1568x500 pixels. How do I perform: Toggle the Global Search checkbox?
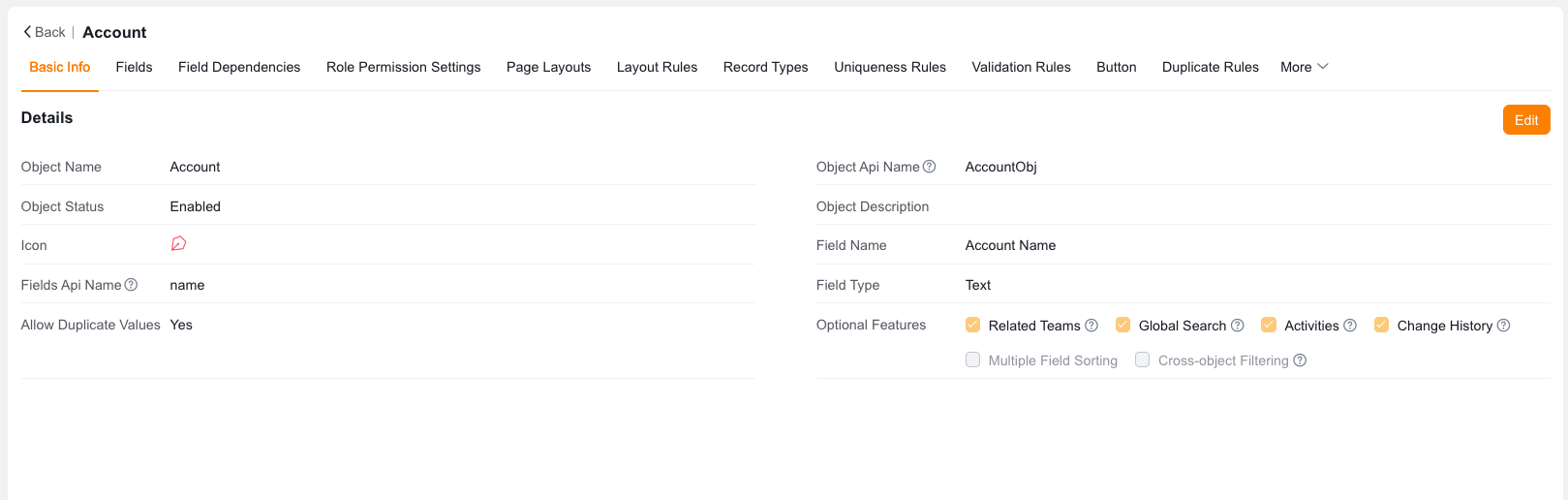[1123, 325]
